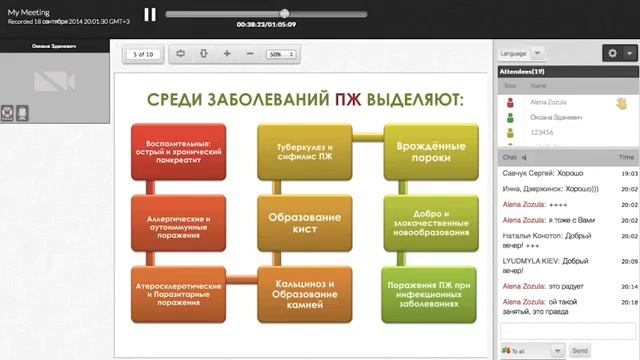This screenshot has width=640, height=360.
Task: Click the Attendees(19) panel header
Action: tap(568, 71)
